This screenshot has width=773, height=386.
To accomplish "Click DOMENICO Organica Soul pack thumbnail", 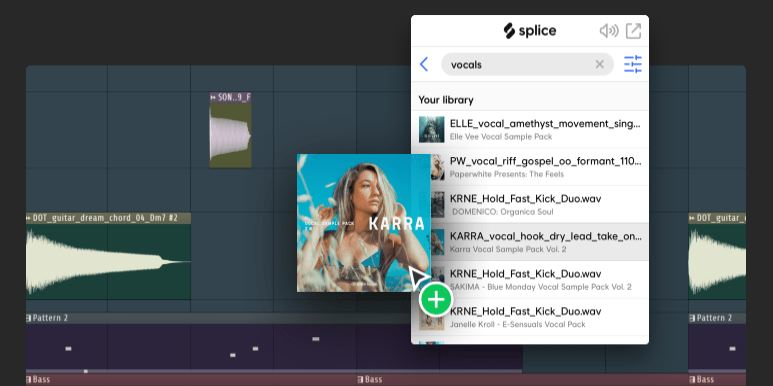I will pos(438,205).
